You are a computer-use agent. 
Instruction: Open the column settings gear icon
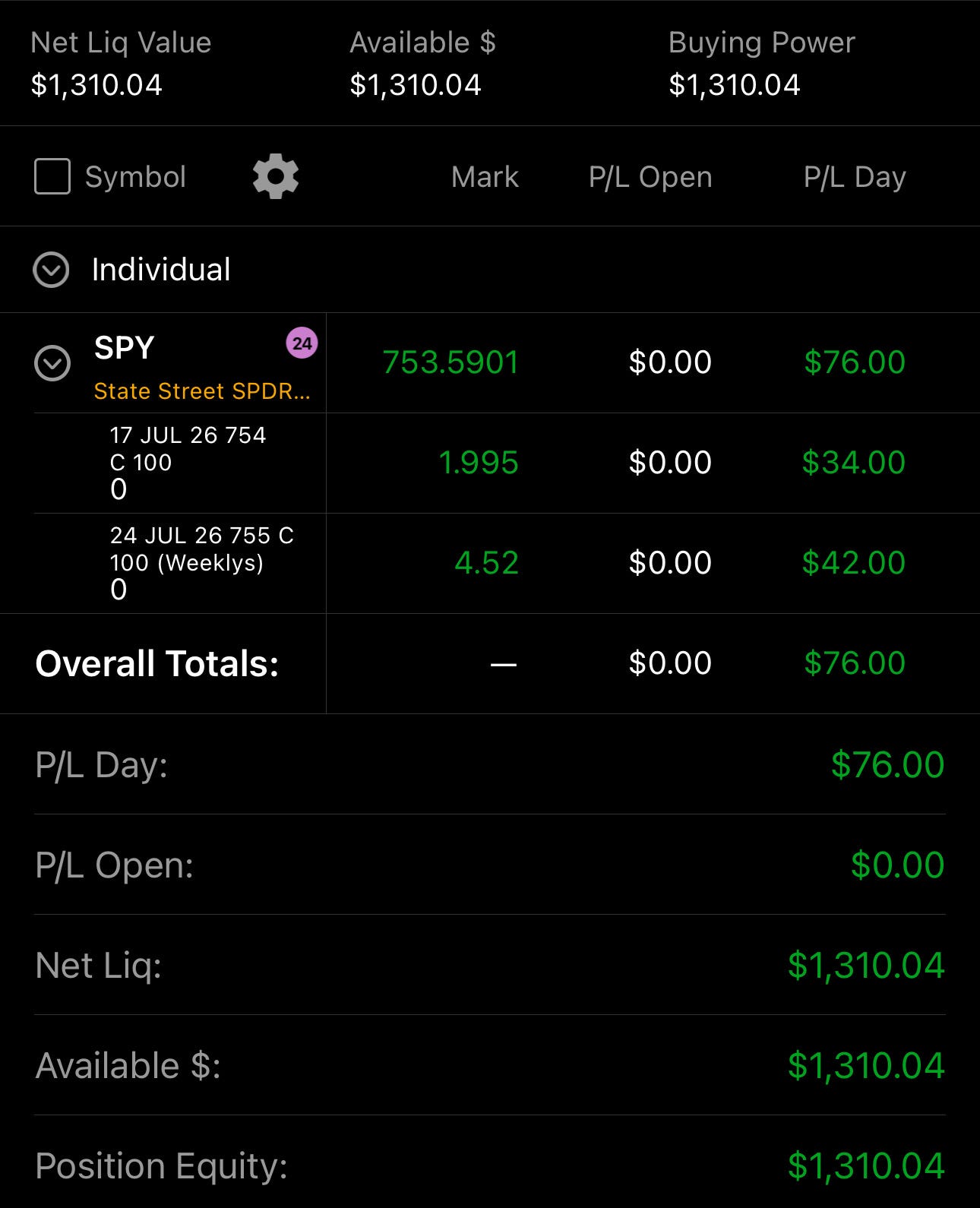(276, 176)
